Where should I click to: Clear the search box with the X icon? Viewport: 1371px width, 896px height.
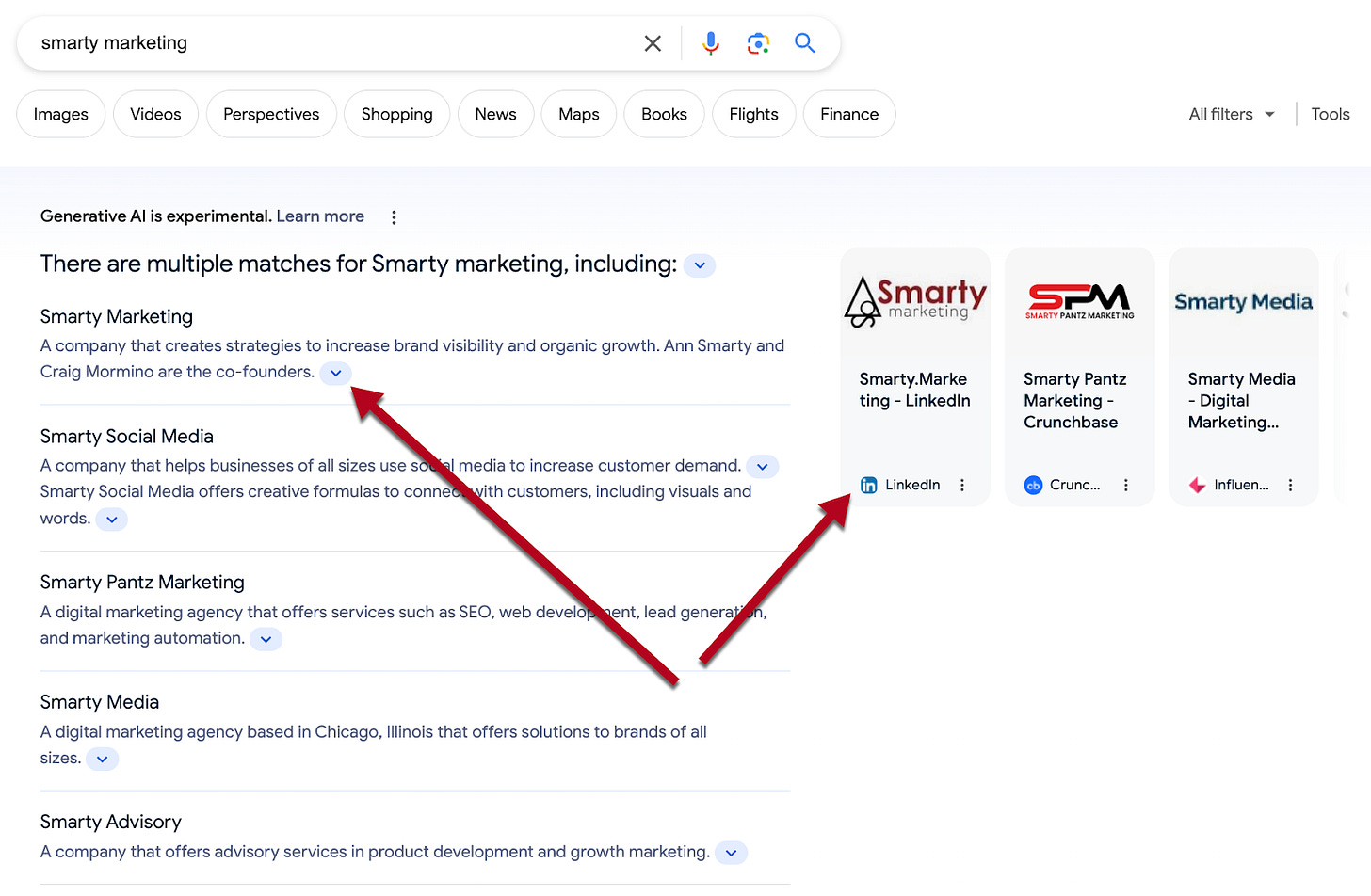click(653, 43)
